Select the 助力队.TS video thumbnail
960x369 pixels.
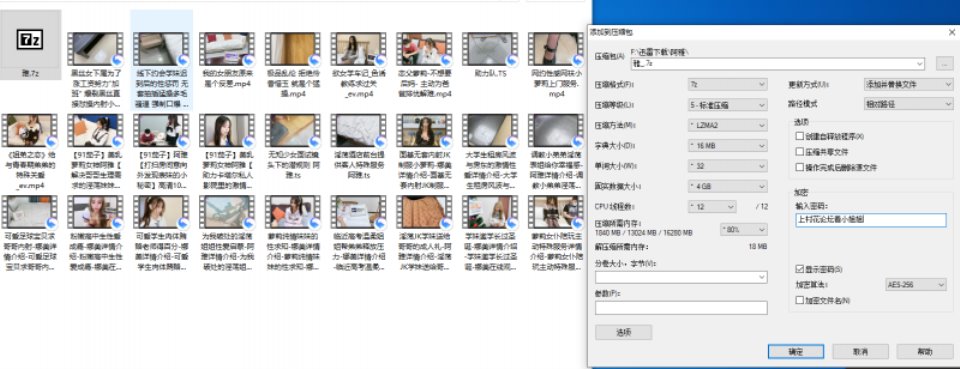[489, 49]
